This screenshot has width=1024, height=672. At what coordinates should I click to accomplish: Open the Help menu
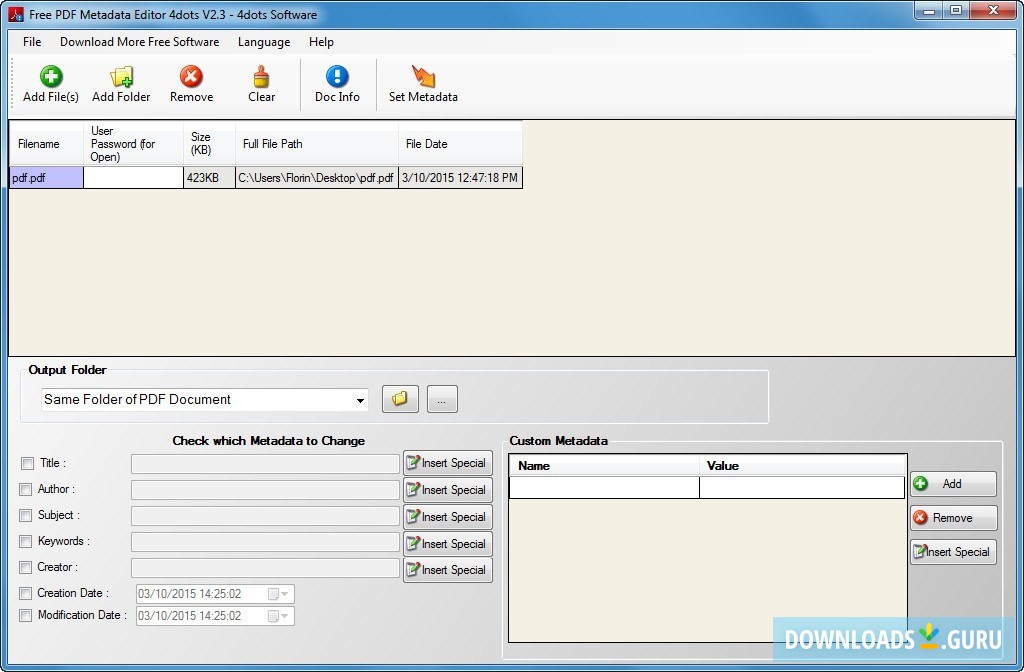click(321, 42)
